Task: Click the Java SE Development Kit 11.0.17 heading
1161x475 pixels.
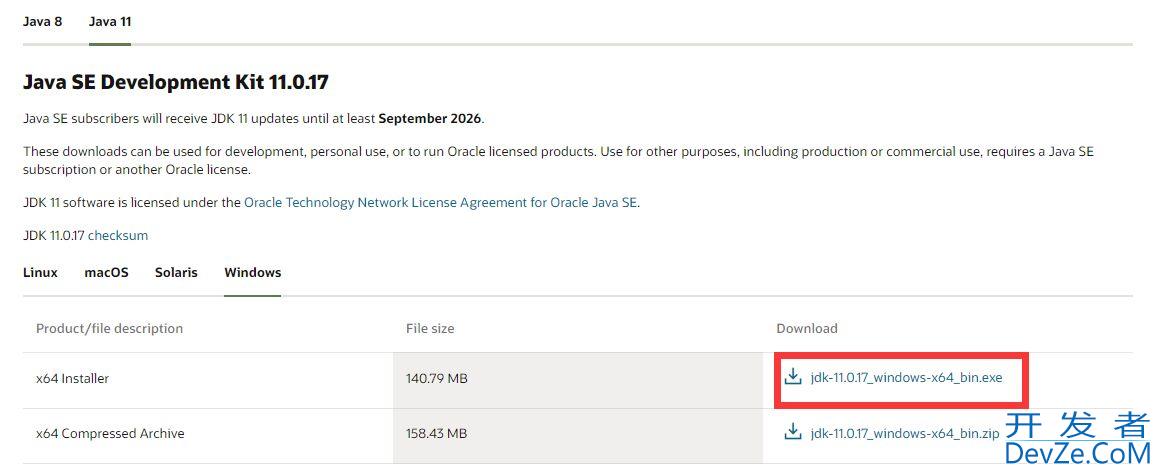Action: tap(175, 82)
